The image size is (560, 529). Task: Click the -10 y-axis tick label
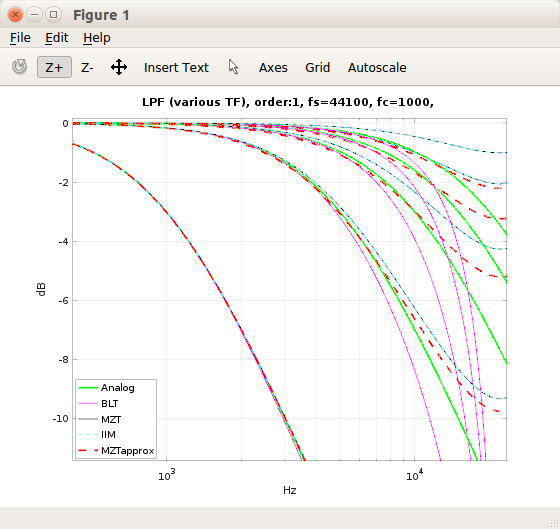[60, 419]
